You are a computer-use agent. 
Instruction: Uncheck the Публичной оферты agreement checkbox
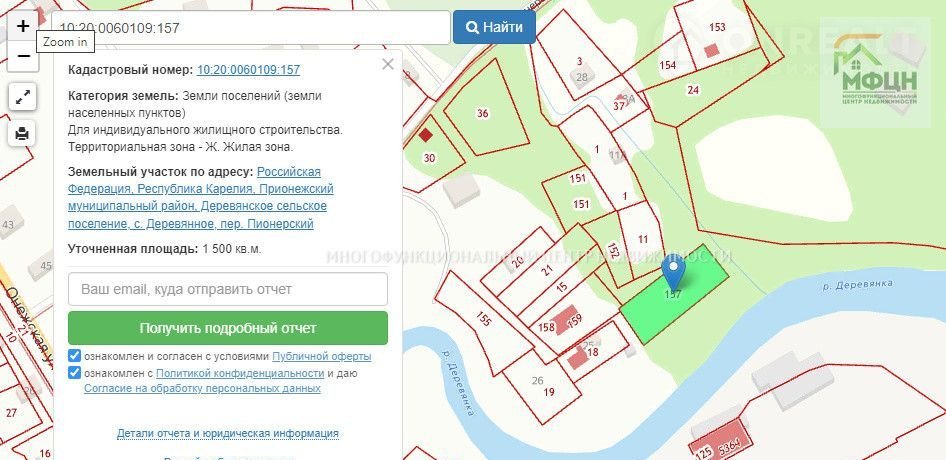point(75,356)
